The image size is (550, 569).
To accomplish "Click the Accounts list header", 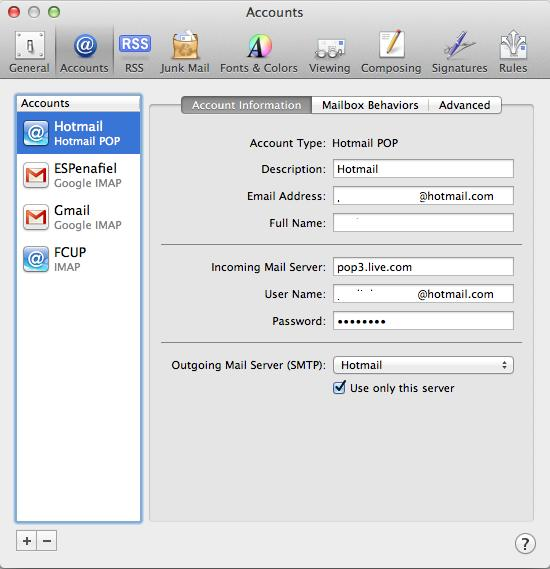I will point(78,103).
